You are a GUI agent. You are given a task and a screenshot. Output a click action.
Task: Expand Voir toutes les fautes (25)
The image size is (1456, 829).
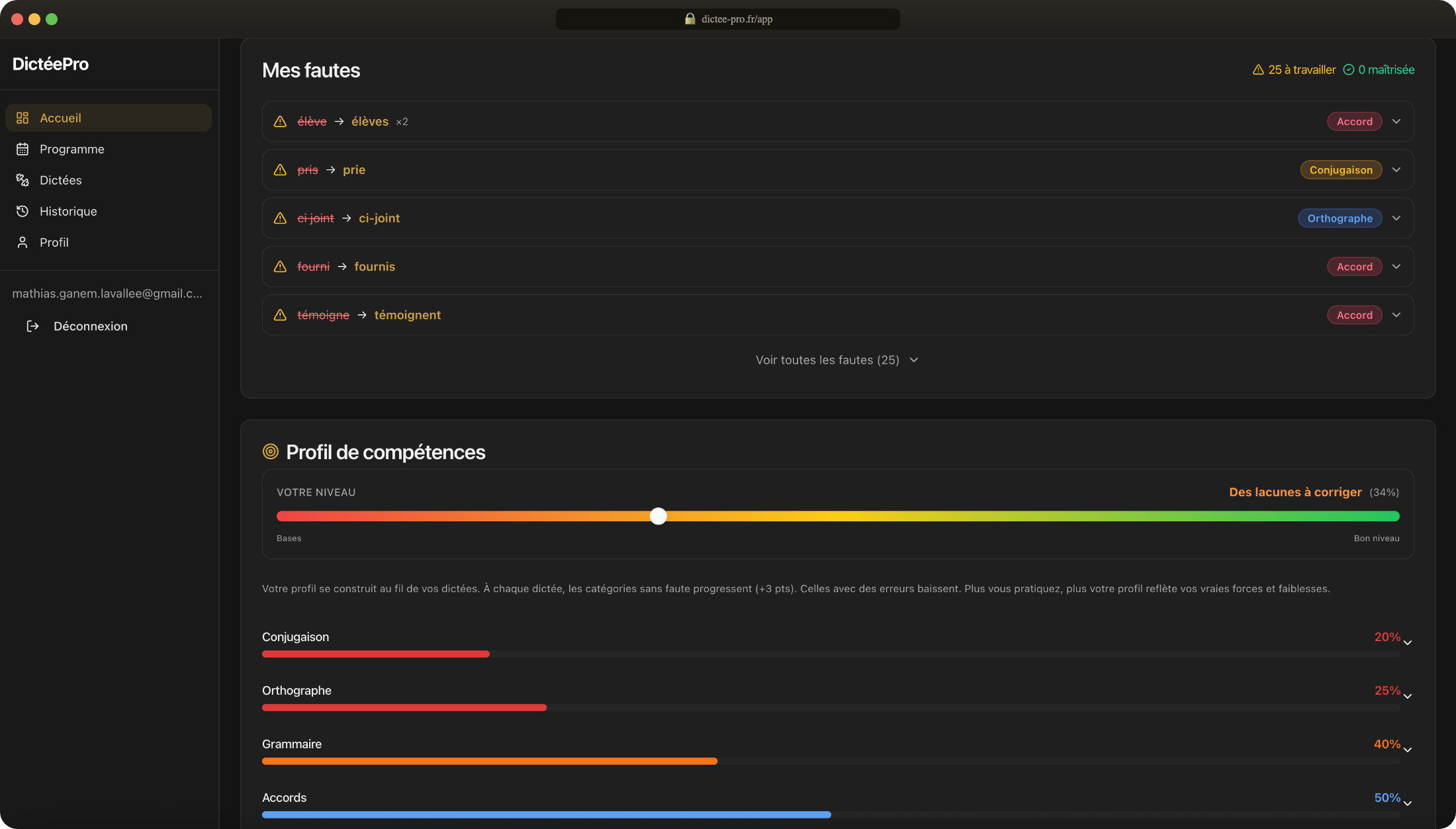coord(837,360)
